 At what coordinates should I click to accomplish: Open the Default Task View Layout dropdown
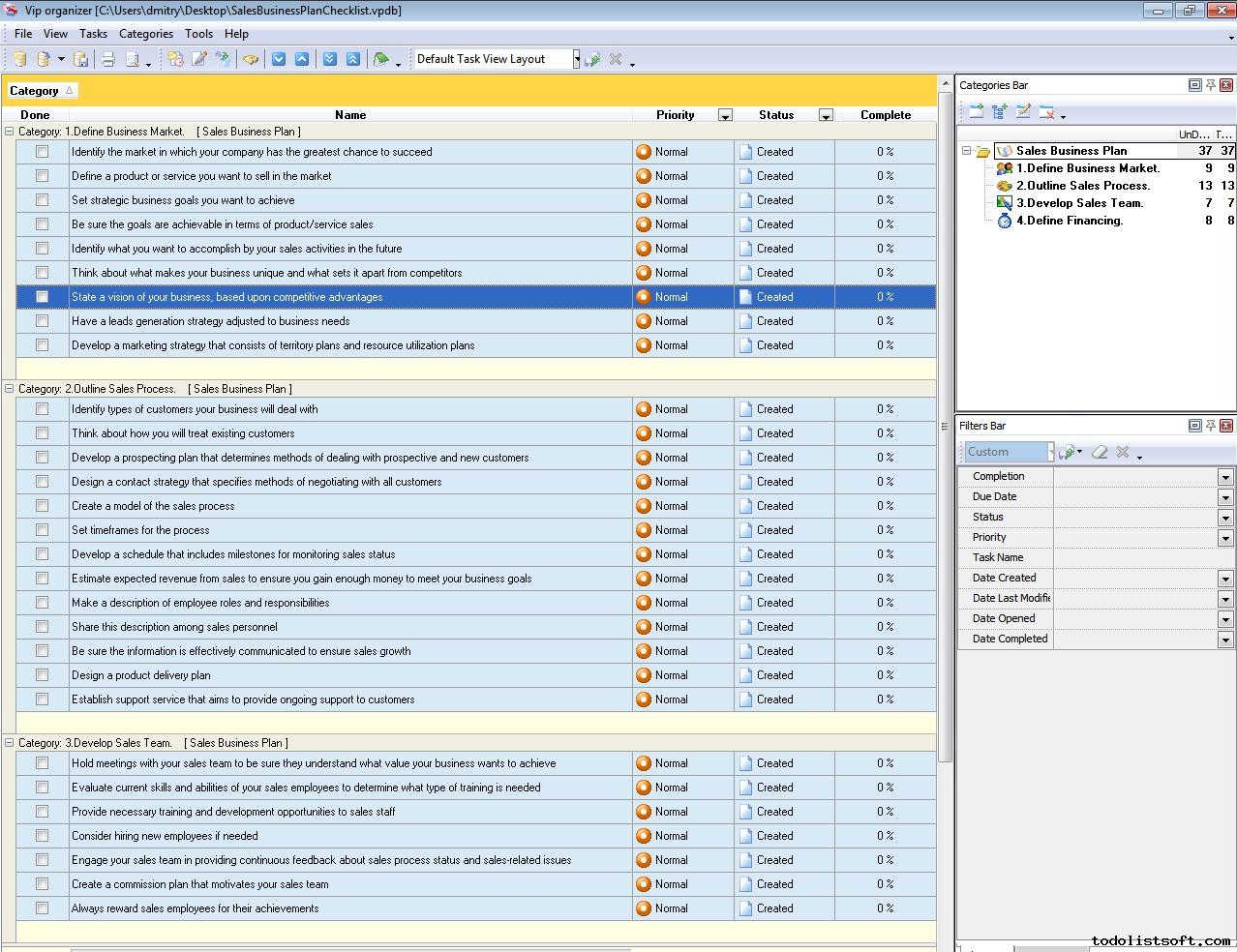(576, 59)
